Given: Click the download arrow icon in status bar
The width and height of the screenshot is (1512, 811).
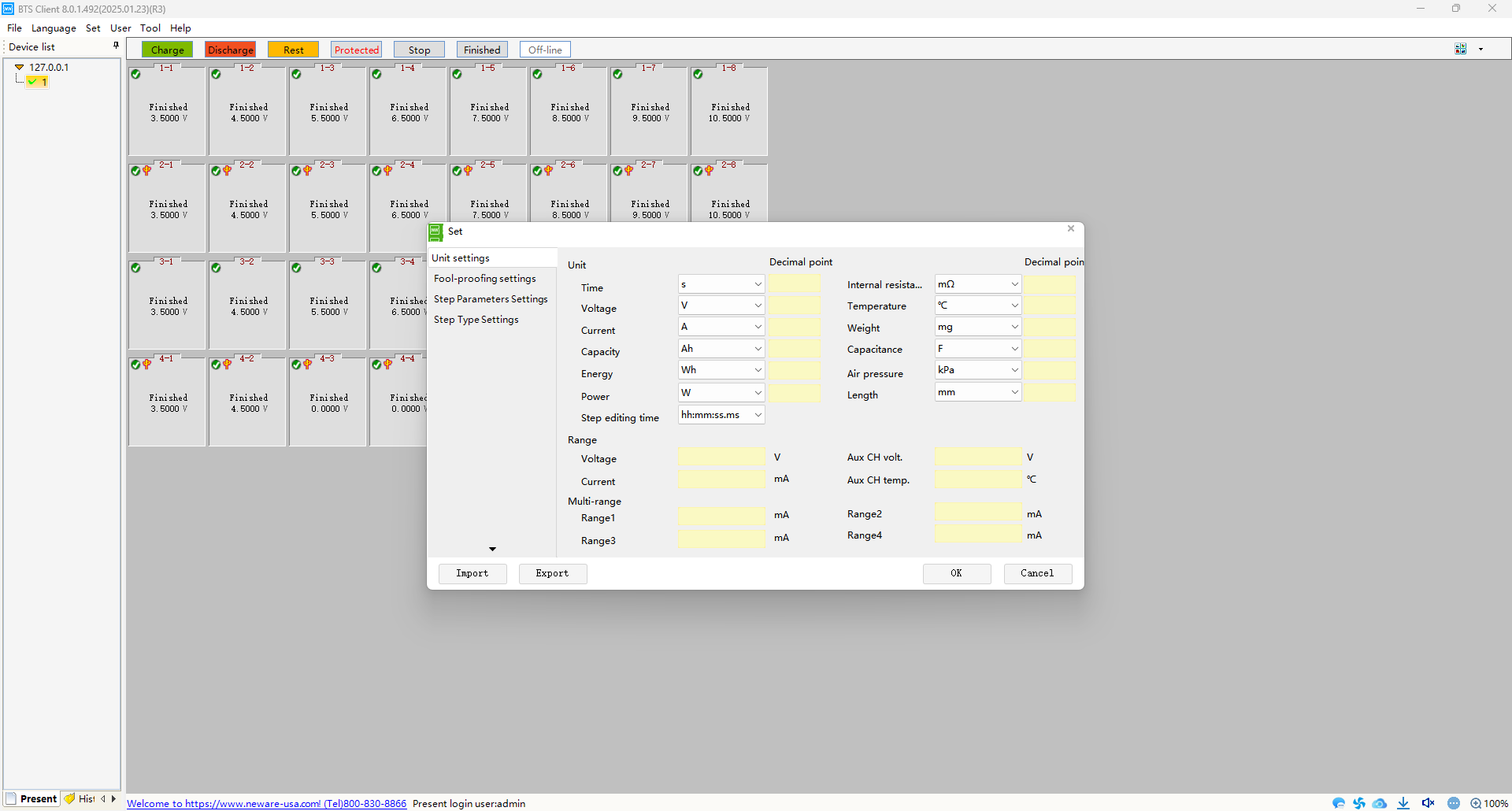Looking at the screenshot, I should [1403, 803].
